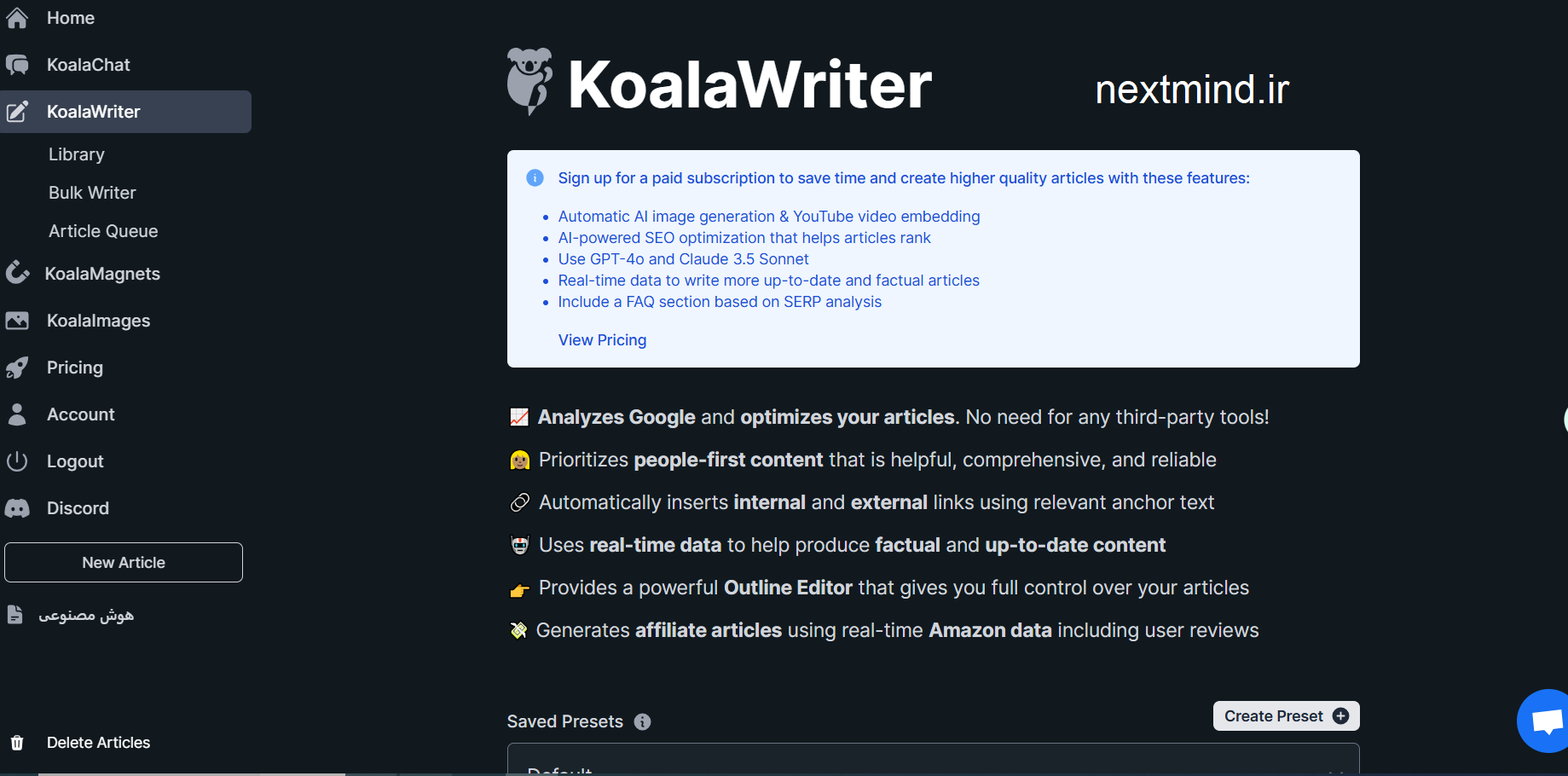Click the Create Preset button

(x=1286, y=716)
